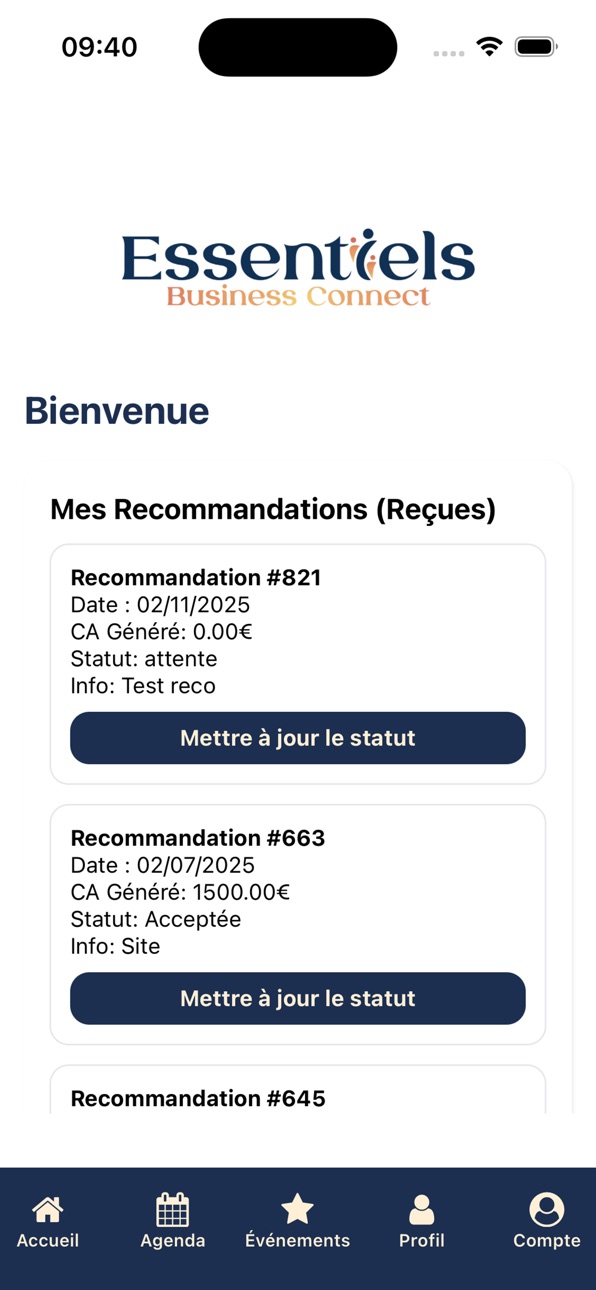
Task: Tap the Statut: Acceptée line
Action: click(x=156, y=919)
